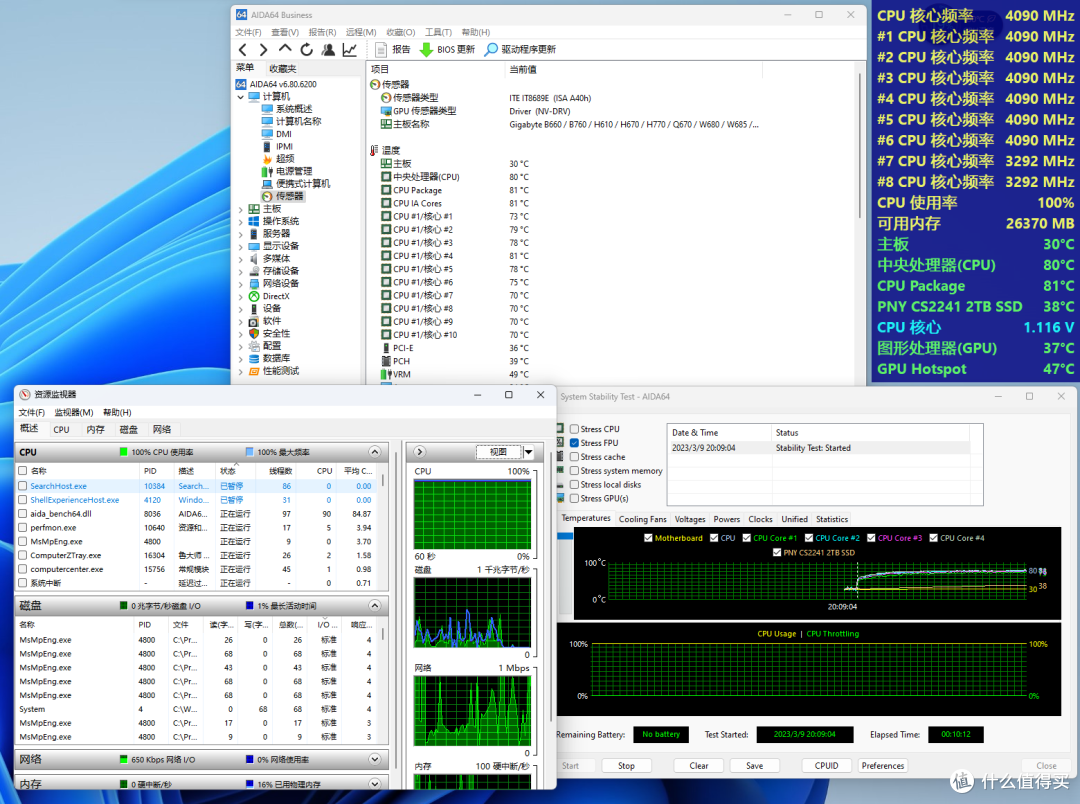Click Stop in Stability Test
The width and height of the screenshot is (1080, 804).
[626, 765]
